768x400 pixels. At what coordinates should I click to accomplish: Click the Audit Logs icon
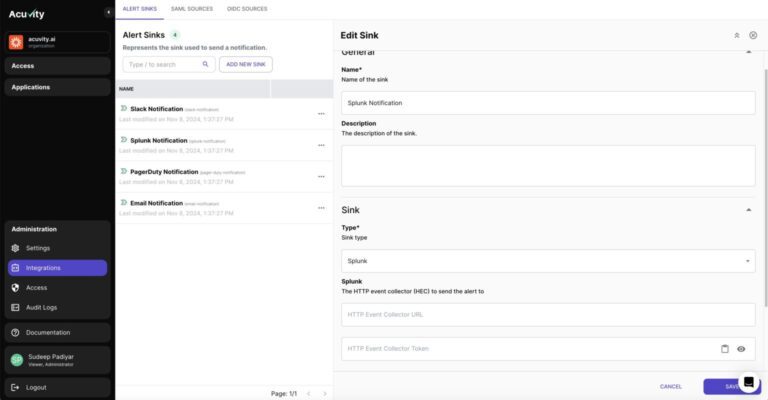[15, 307]
